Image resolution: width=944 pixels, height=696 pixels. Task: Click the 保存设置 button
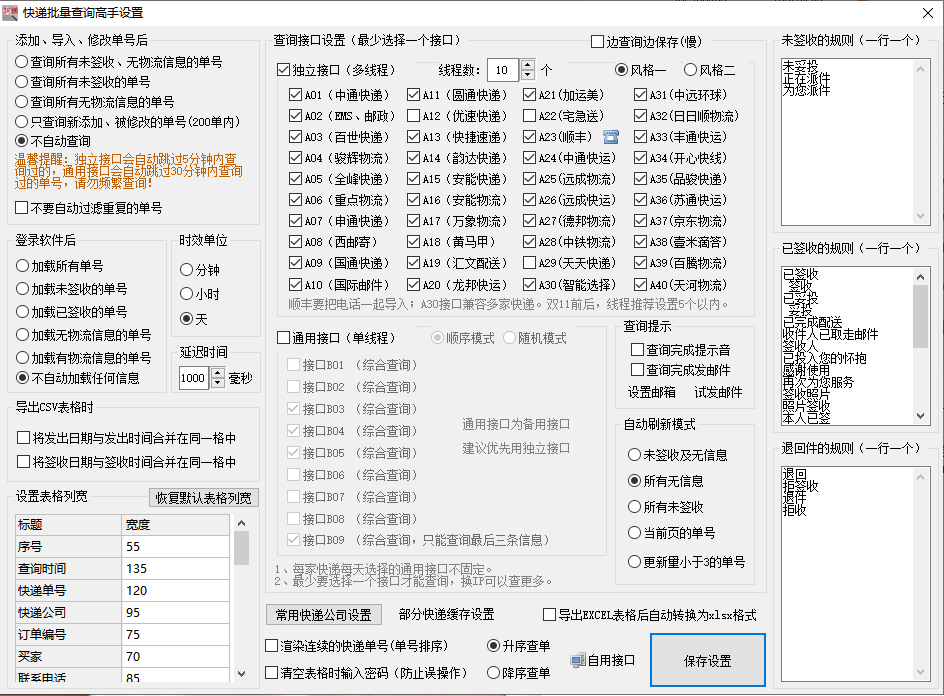(x=706, y=659)
